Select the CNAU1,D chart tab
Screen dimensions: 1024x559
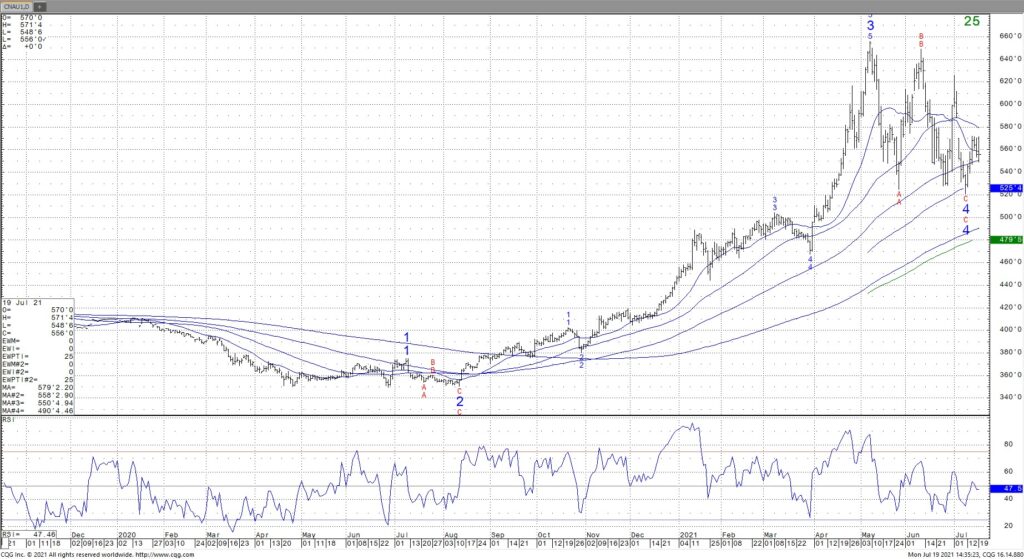(16, 6)
